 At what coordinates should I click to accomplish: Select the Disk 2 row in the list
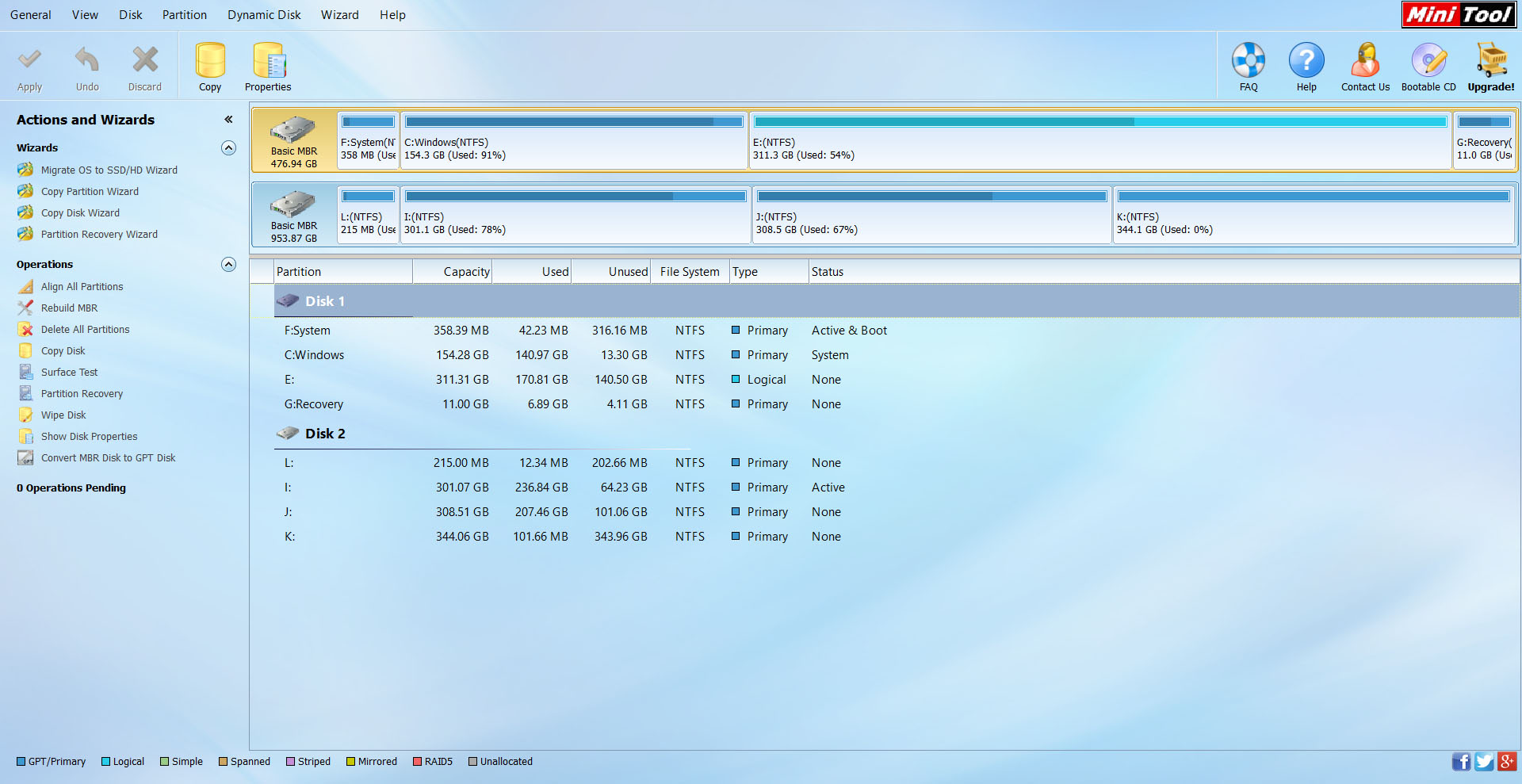[x=897, y=434]
